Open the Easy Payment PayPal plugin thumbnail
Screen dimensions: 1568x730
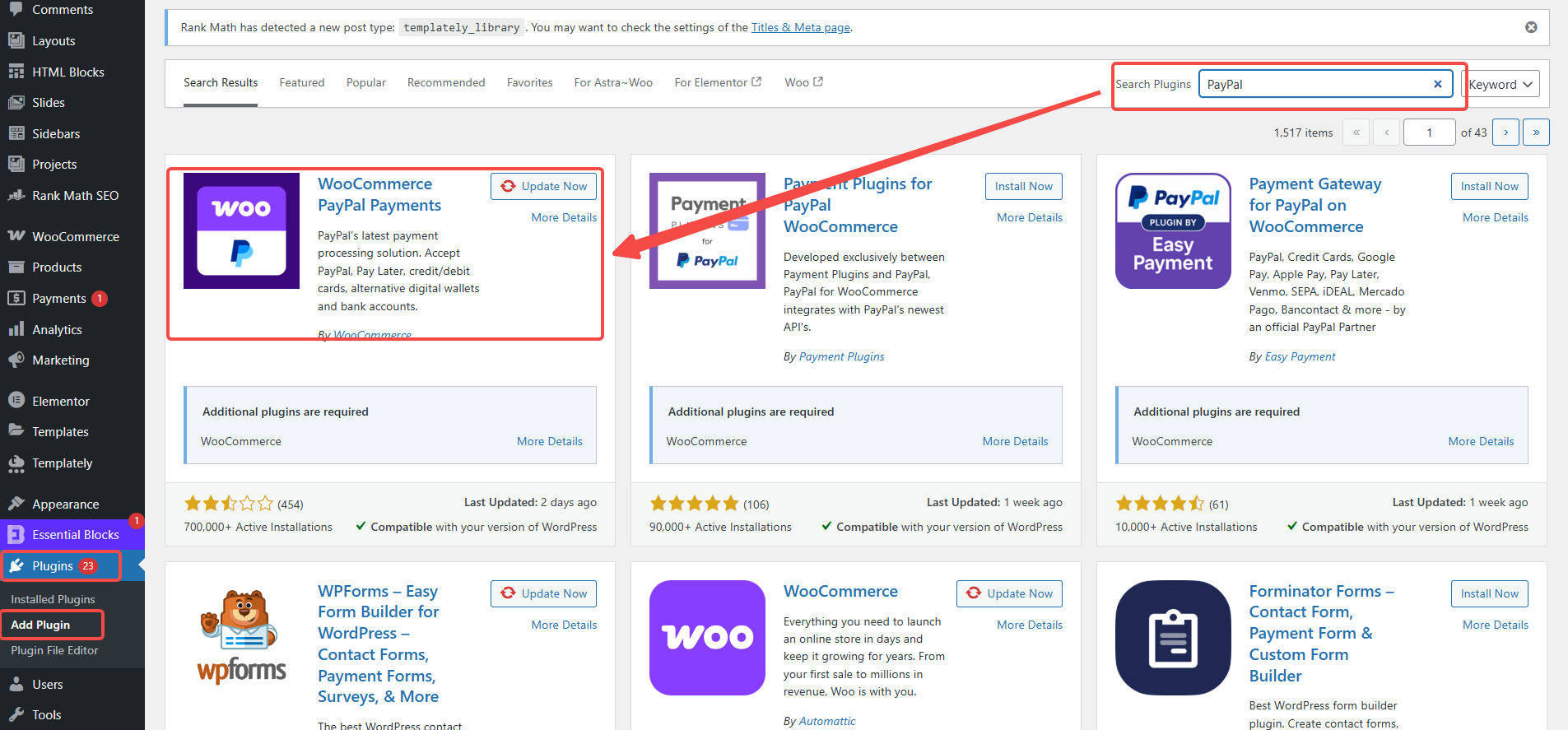tap(1173, 230)
